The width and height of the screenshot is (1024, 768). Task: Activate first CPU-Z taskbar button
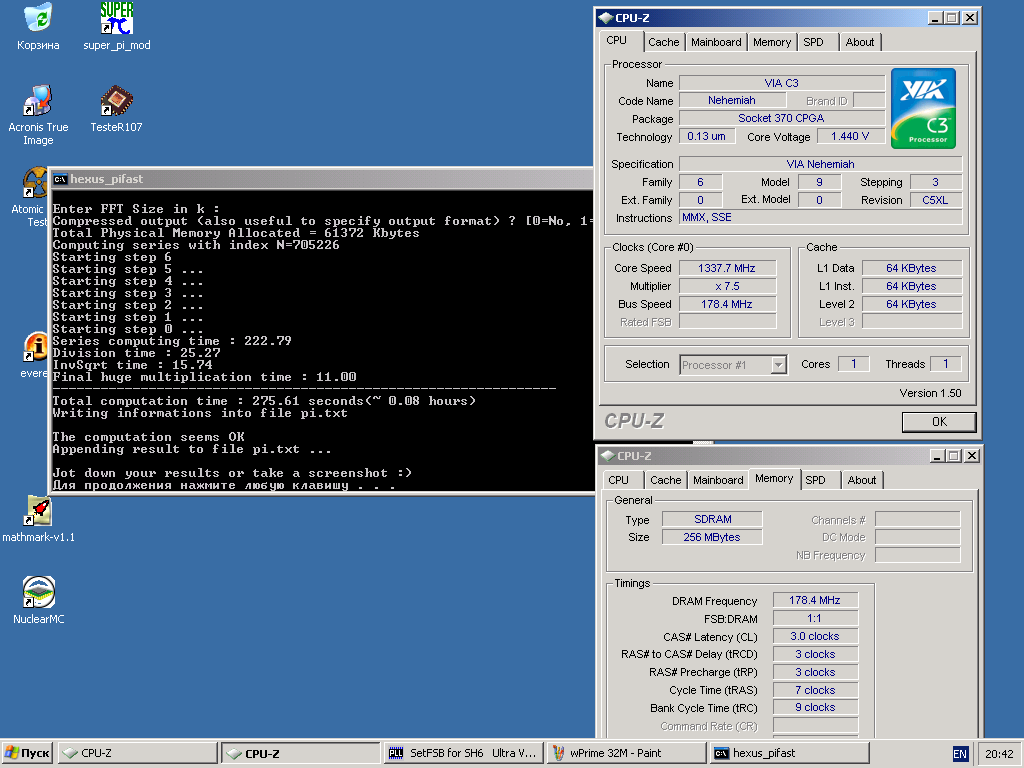(138, 753)
